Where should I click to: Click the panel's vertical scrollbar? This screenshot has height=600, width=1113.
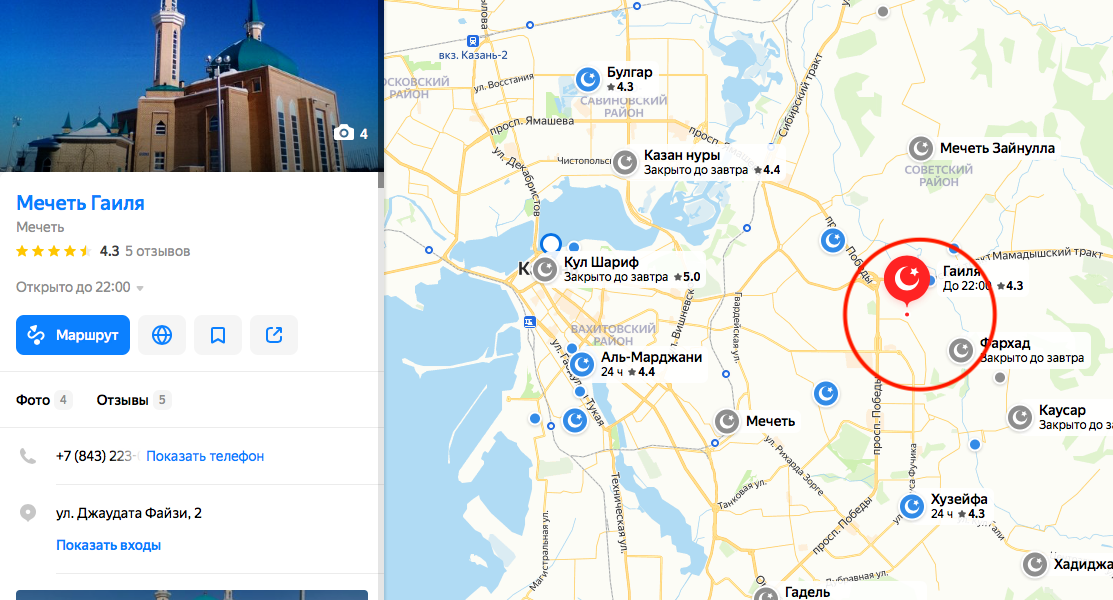click(381, 179)
